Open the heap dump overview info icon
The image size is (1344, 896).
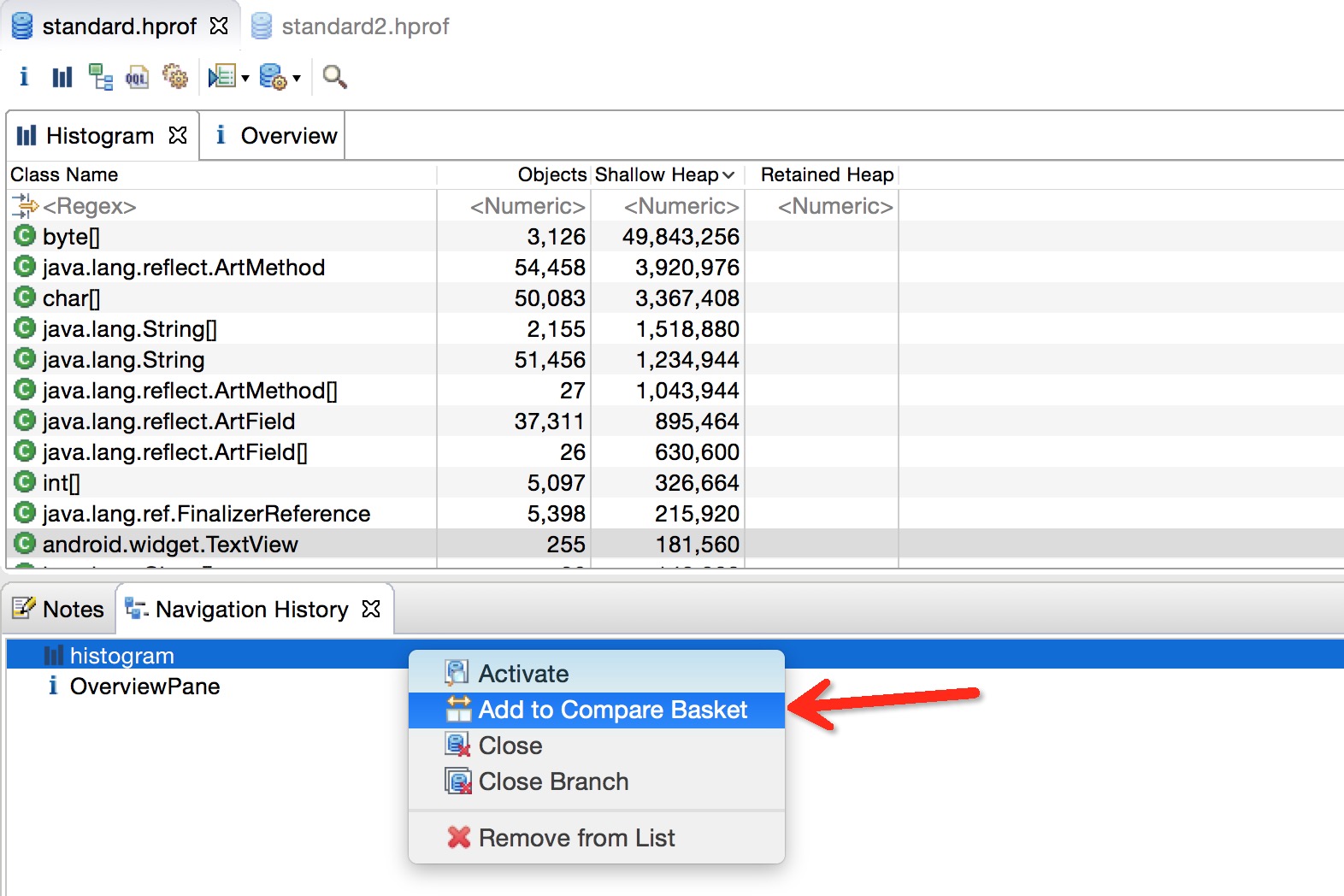[x=24, y=77]
